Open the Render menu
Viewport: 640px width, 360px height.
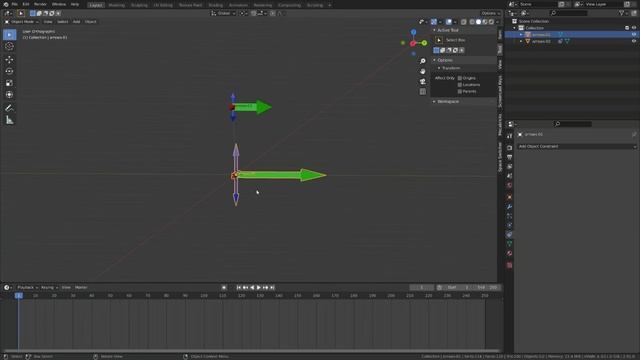point(40,4)
